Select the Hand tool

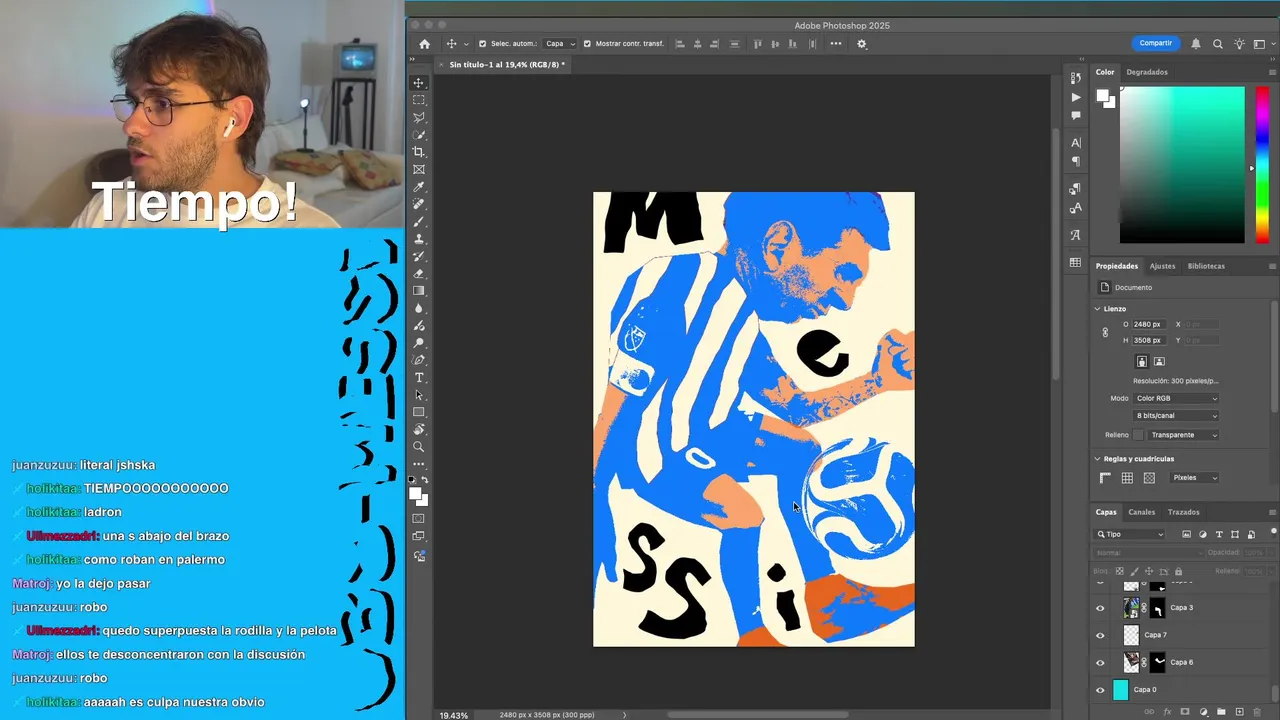tap(419, 429)
